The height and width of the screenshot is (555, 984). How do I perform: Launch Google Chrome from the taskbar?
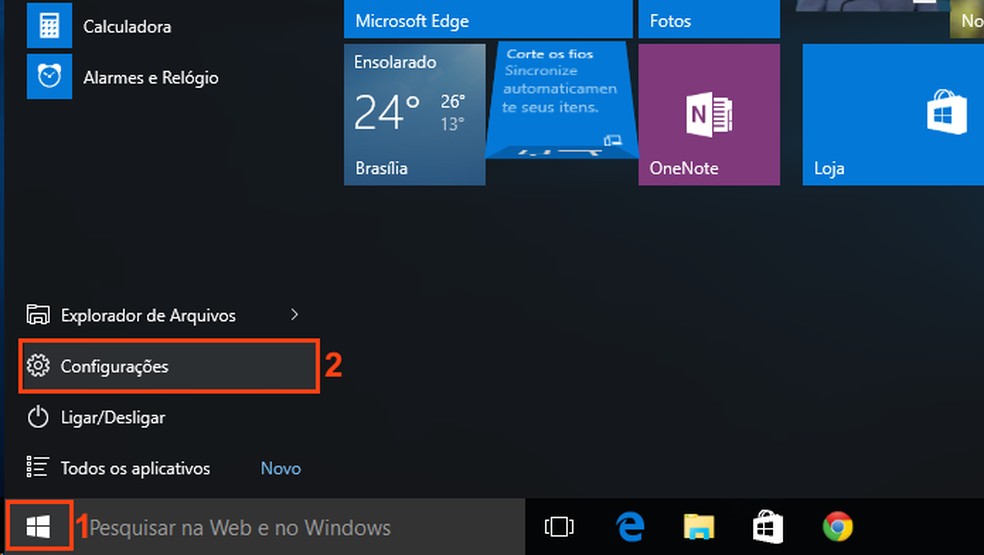[837, 526]
